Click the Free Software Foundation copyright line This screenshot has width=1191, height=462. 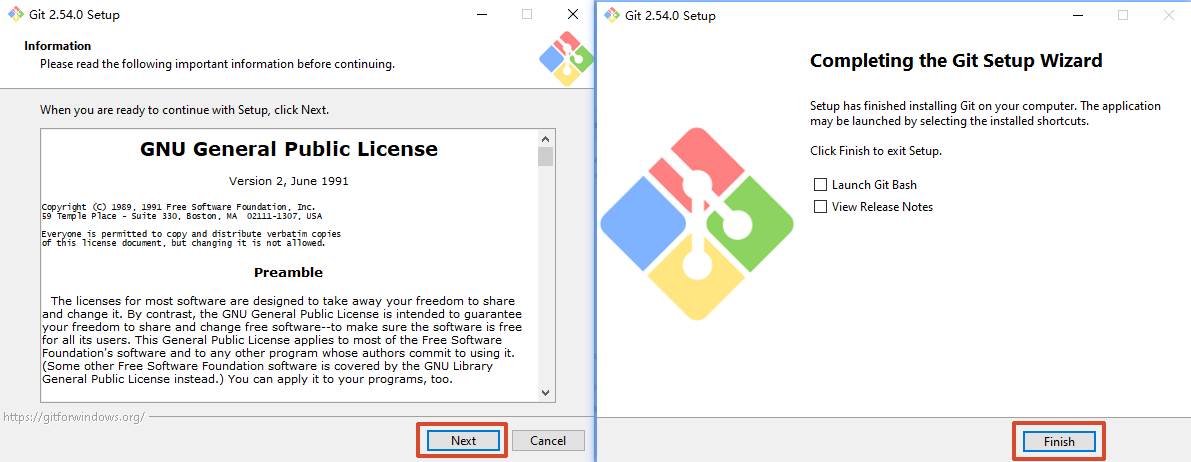tap(178, 207)
